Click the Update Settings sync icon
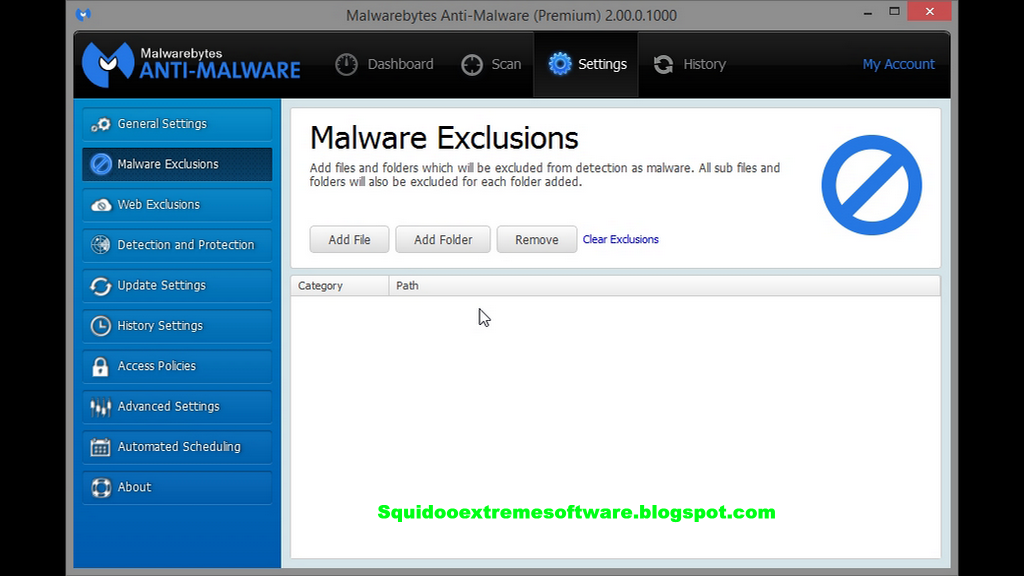The image size is (1024, 576). [101, 285]
